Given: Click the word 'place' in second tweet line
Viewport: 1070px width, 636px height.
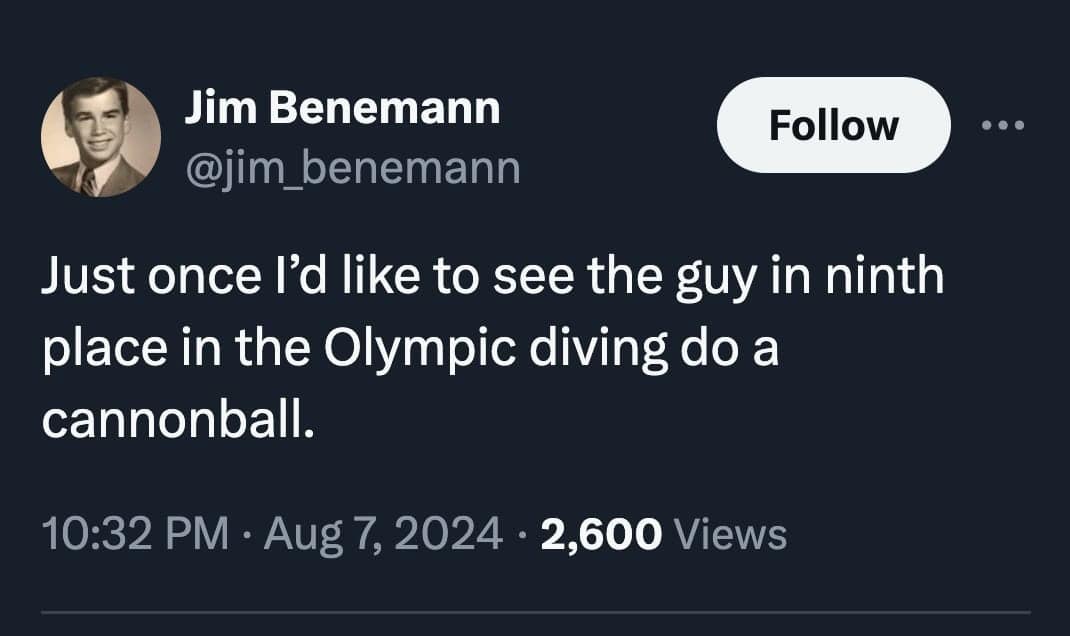Looking at the screenshot, I should tap(96, 351).
